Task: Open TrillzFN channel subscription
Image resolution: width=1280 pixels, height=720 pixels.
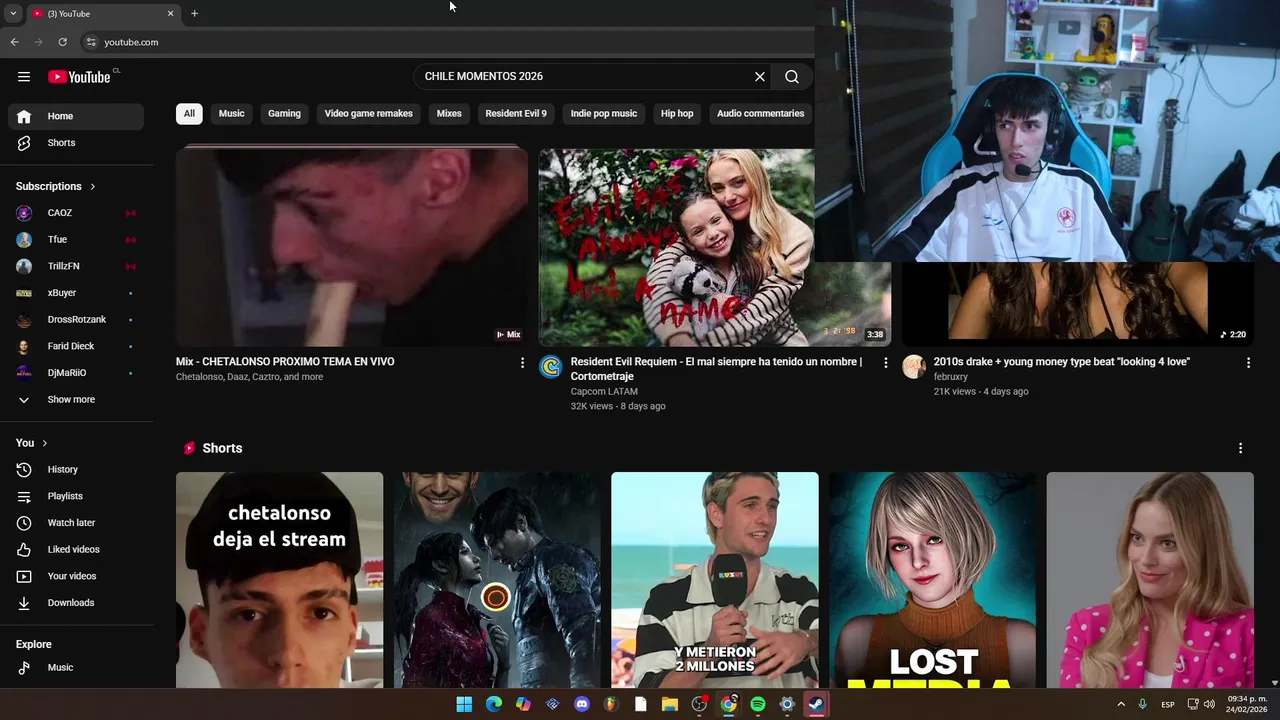Action: [76, 266]
